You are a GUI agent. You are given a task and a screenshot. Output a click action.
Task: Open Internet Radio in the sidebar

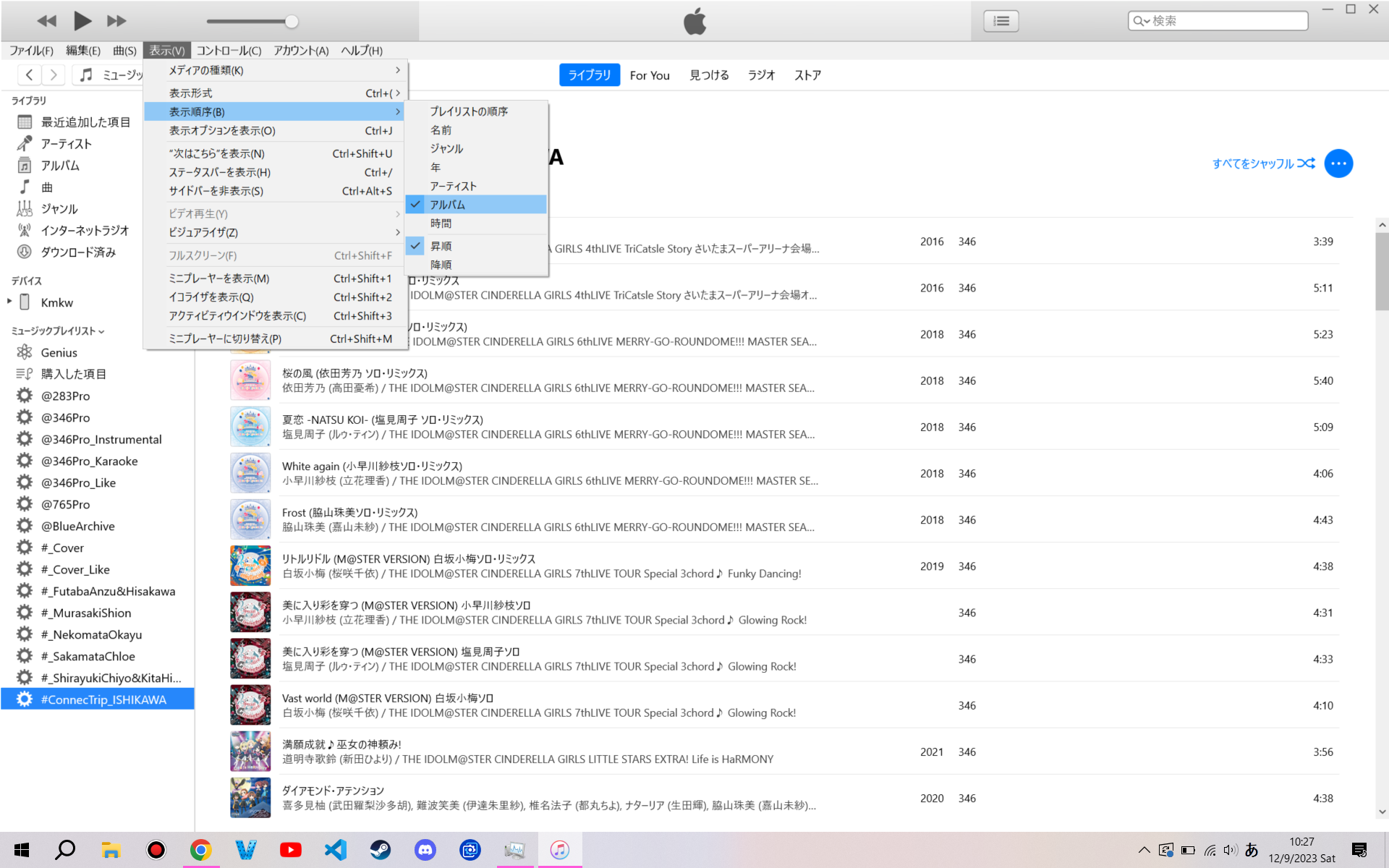pos(84,231)
